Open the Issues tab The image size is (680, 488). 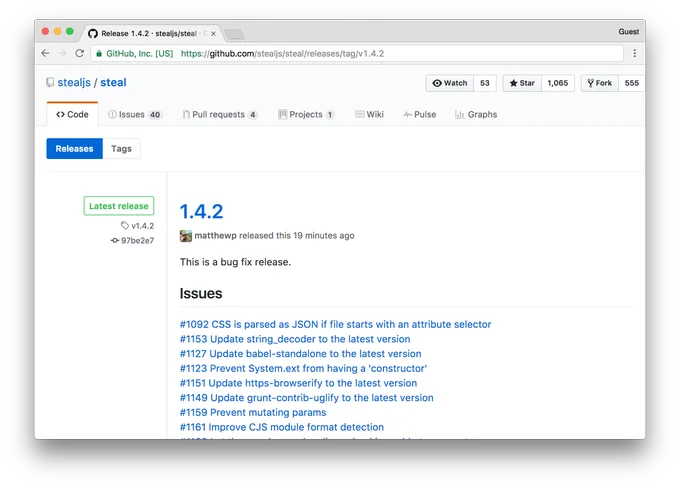(135, 115)
